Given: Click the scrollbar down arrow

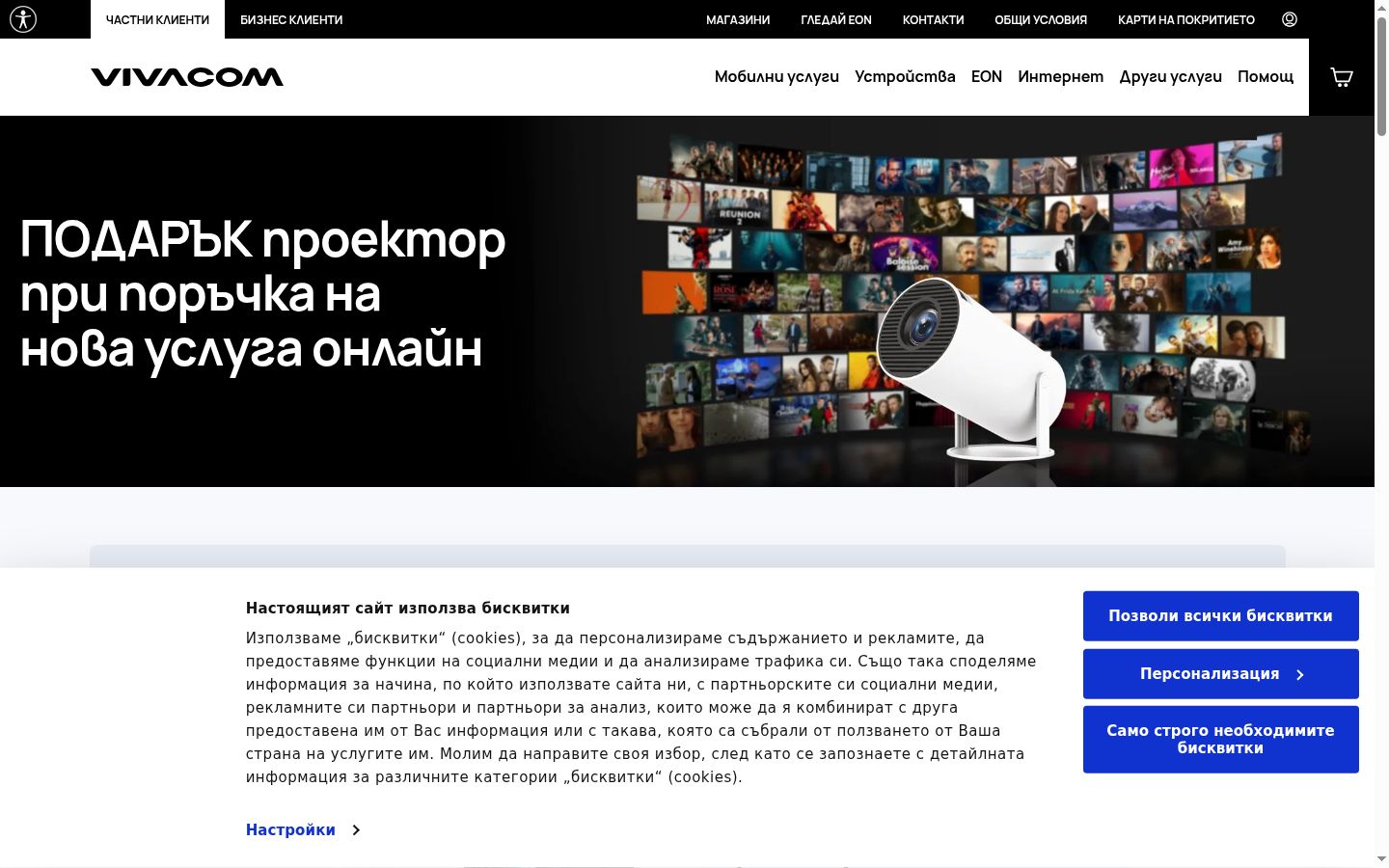Looking at the screenshot, I should pyautogui.click(x=1381, y=858).
